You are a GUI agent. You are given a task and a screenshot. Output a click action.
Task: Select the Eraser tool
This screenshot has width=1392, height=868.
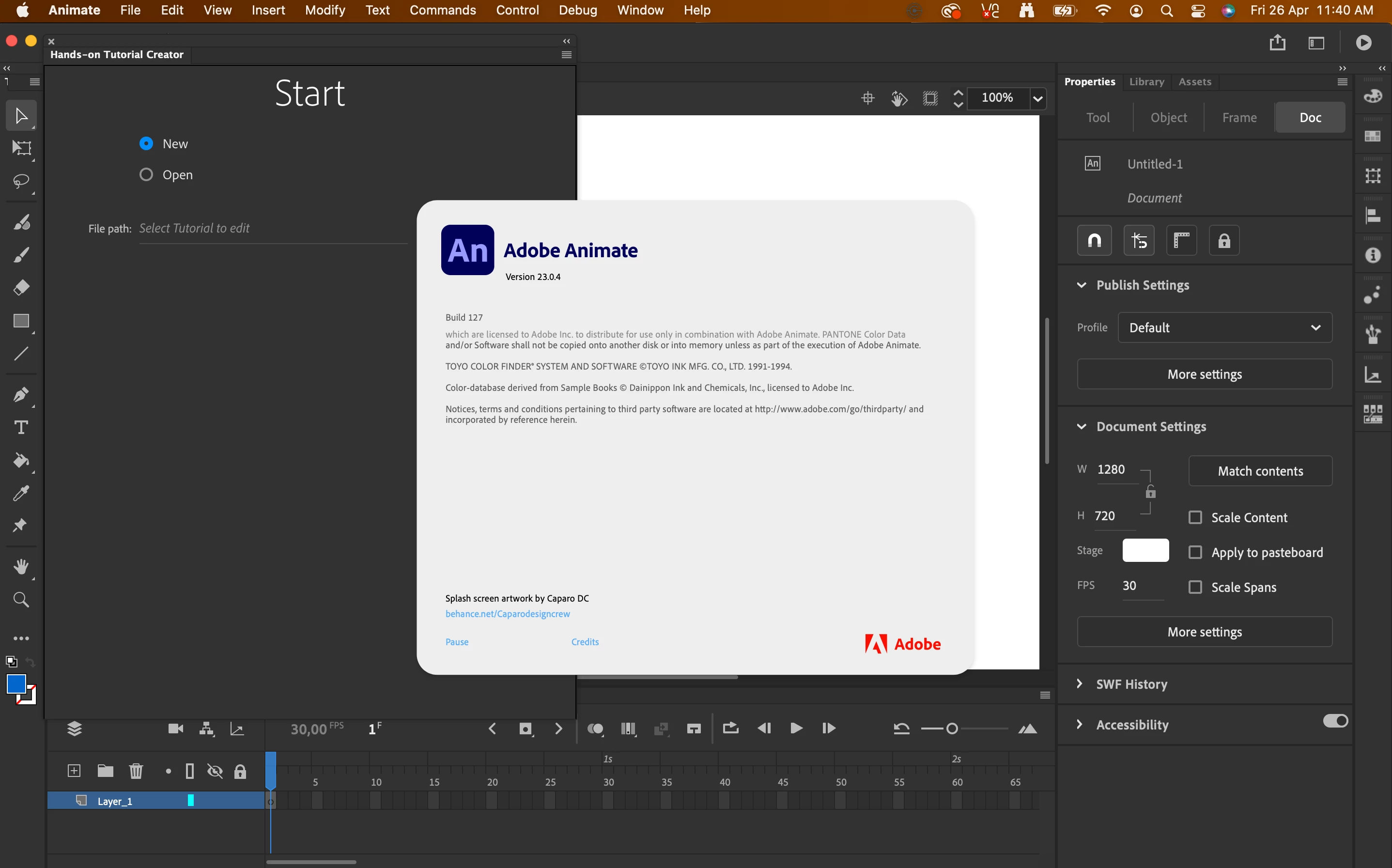(x=21, y=287)
